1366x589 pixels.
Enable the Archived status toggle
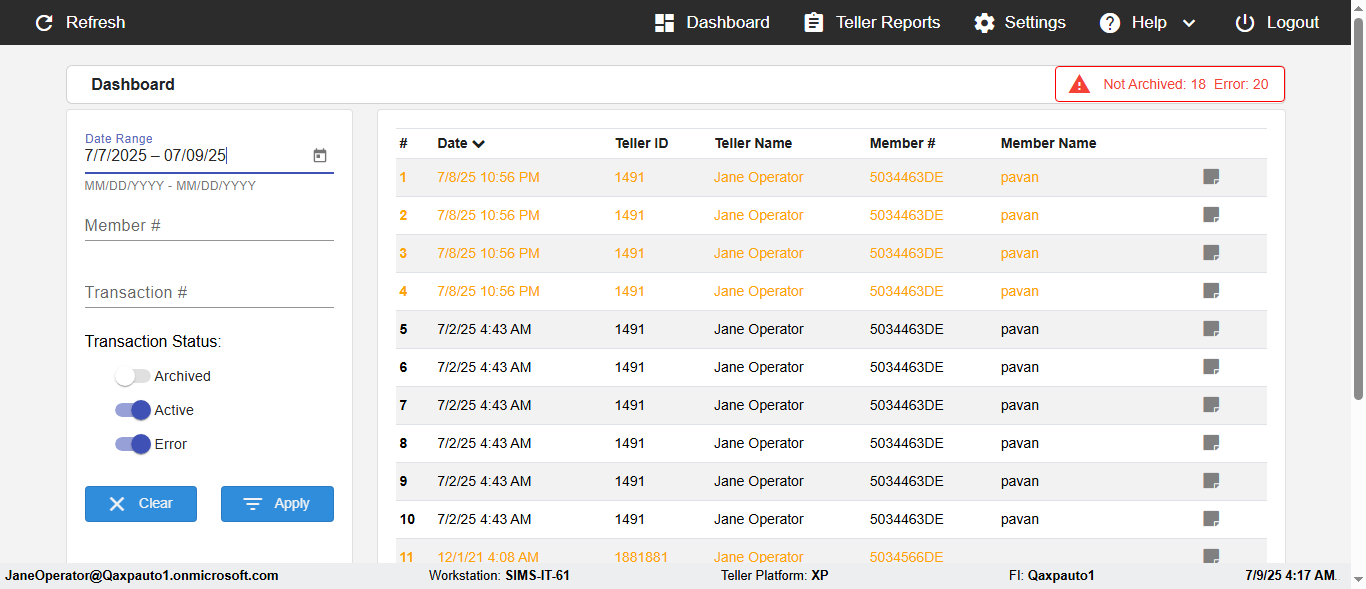click(133, 376)
